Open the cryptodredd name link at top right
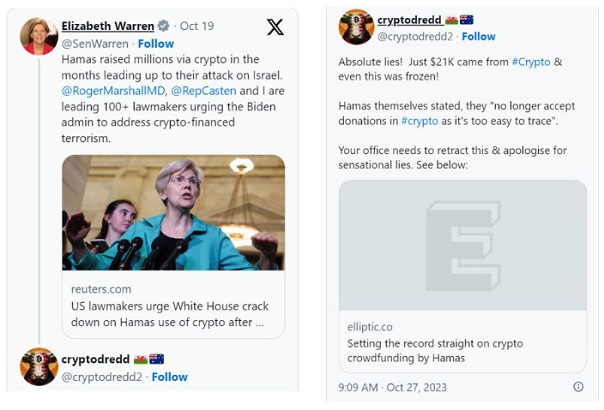The width and height of the screenshot is (604, 410). (x=409, y=20)
